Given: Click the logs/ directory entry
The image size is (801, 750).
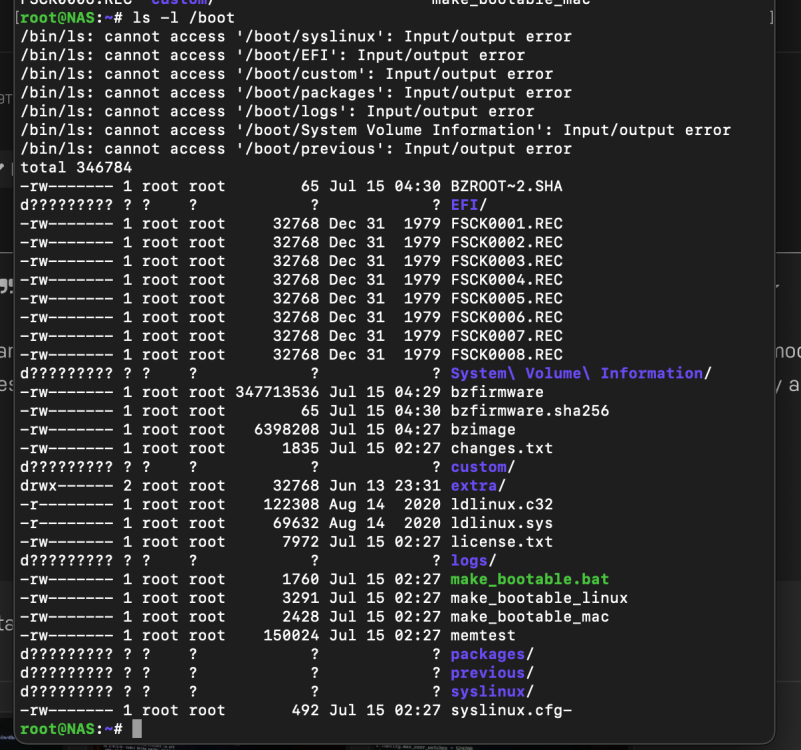Looking at the screenshot, I should 474,561.
